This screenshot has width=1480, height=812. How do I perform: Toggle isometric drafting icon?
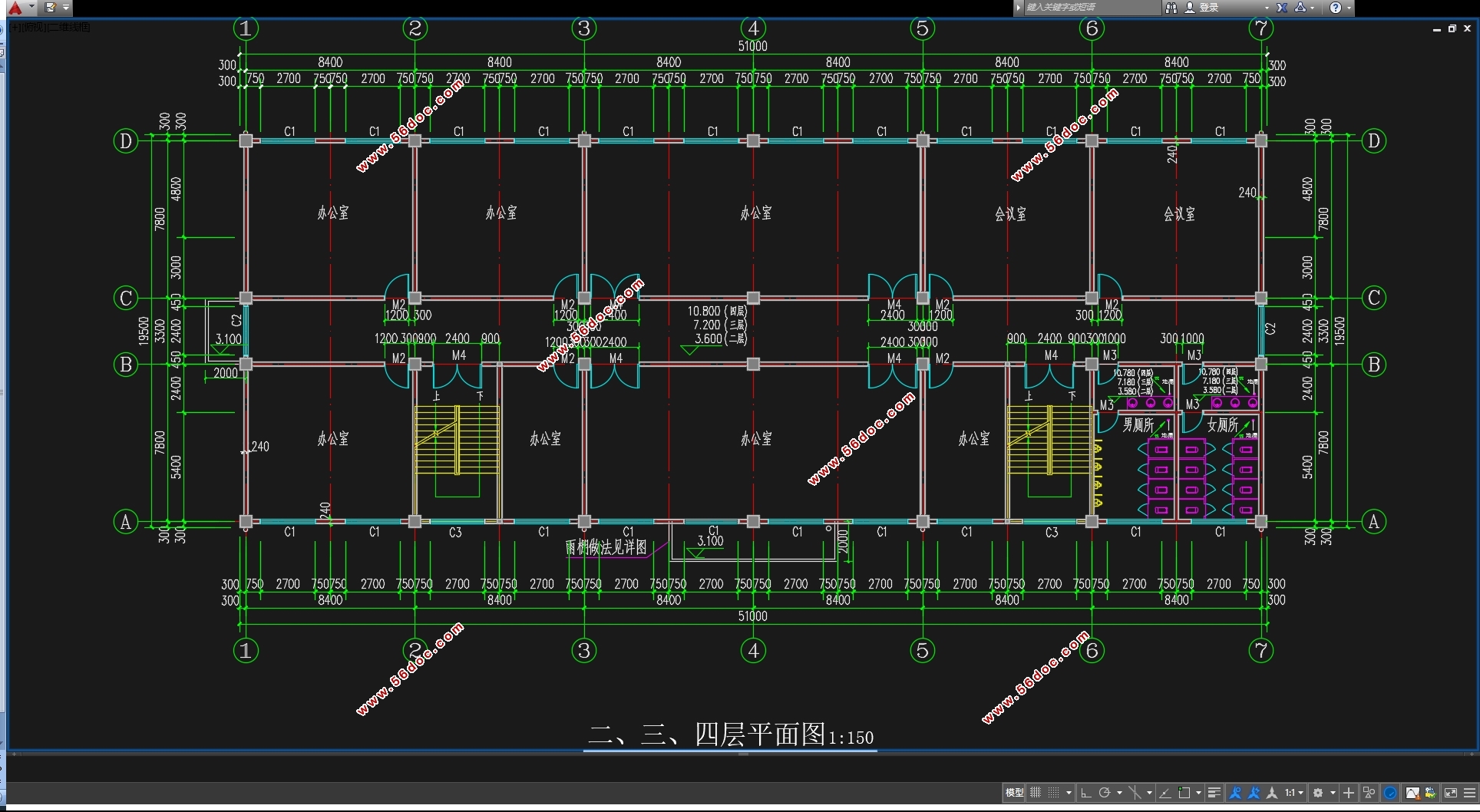coord(1135,793)
